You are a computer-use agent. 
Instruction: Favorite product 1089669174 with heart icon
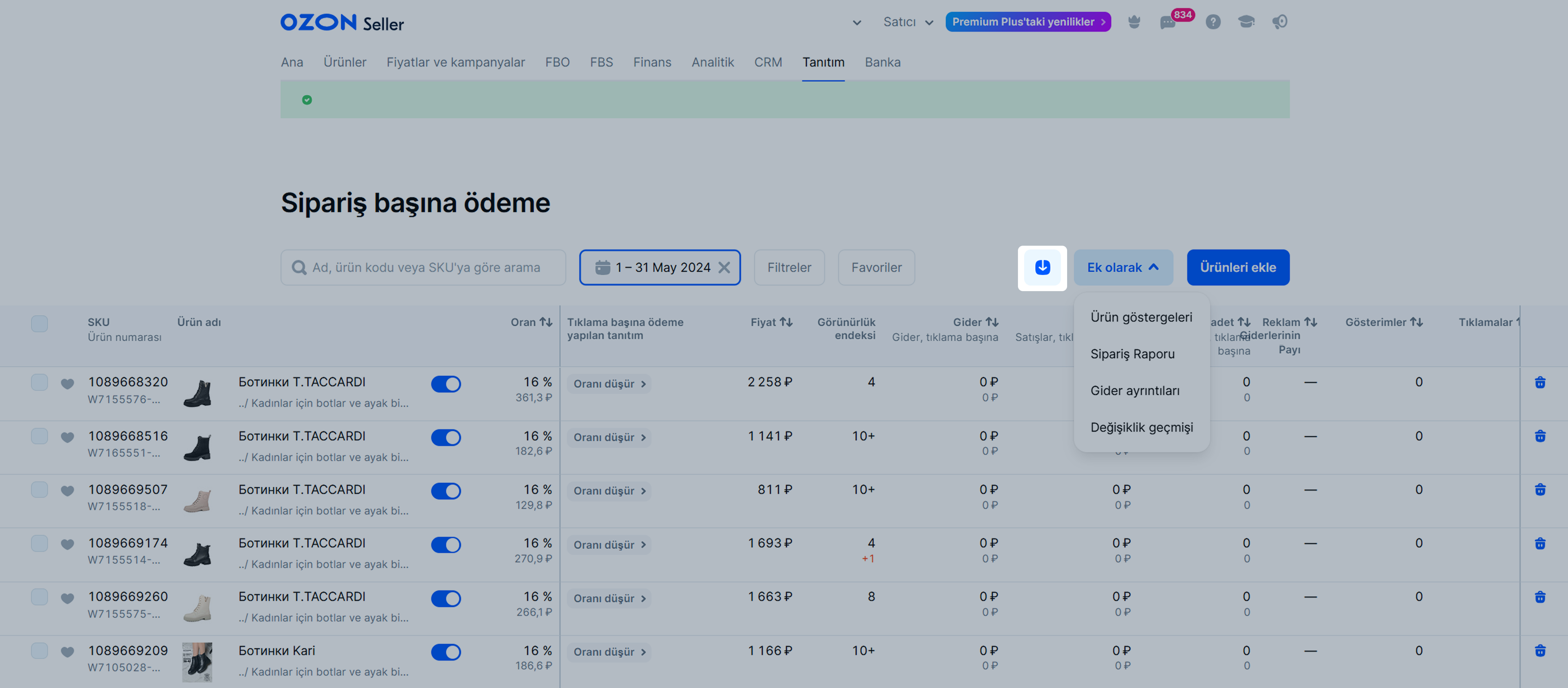coord(68,544)
